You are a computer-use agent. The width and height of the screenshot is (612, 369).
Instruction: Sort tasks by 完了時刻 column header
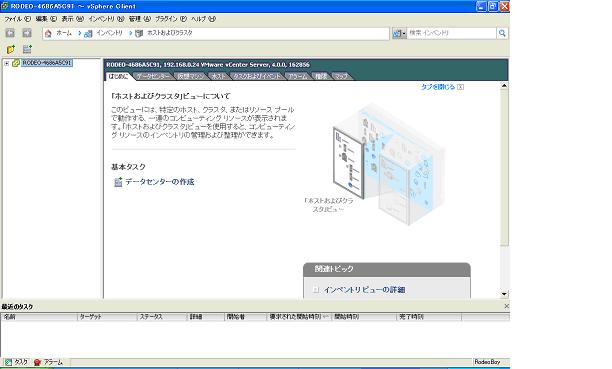[429, 317]
